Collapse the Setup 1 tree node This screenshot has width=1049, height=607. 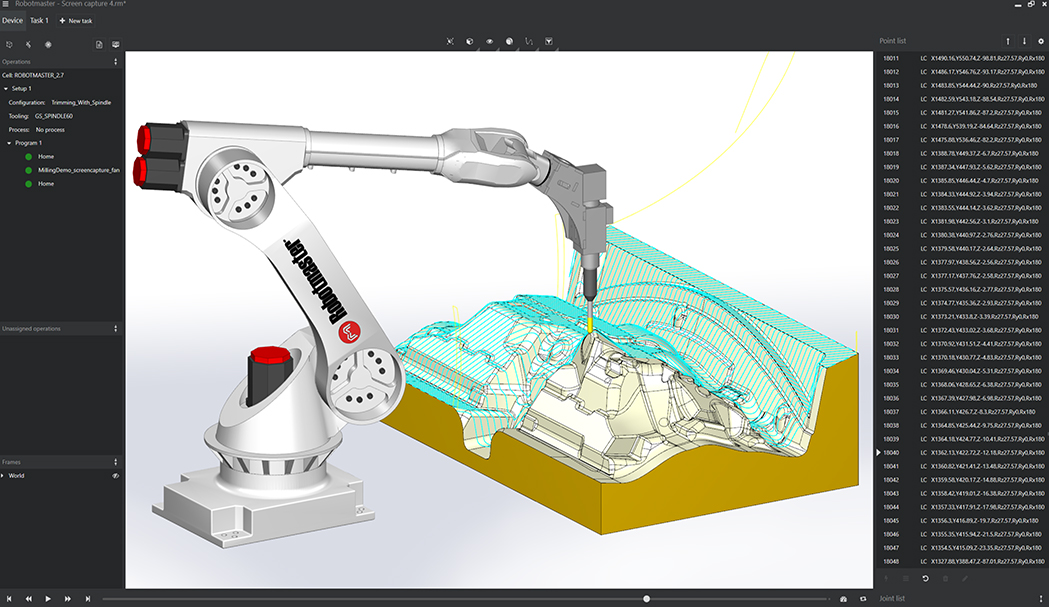point(6,88)
